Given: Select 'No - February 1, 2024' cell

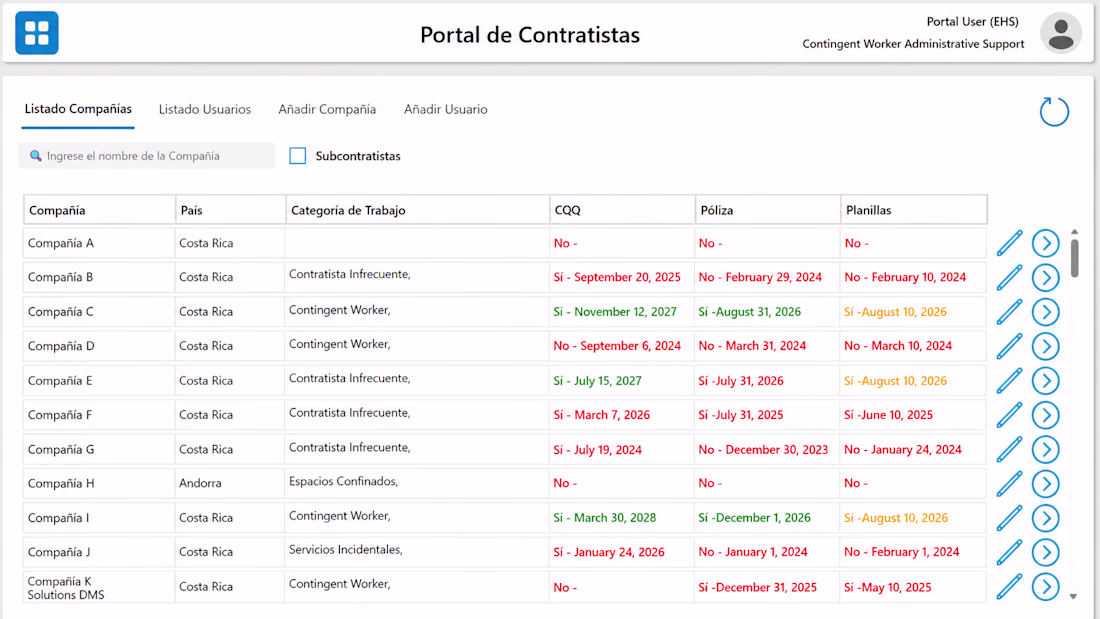Looking at the screenshot, I should coord(913,552).
